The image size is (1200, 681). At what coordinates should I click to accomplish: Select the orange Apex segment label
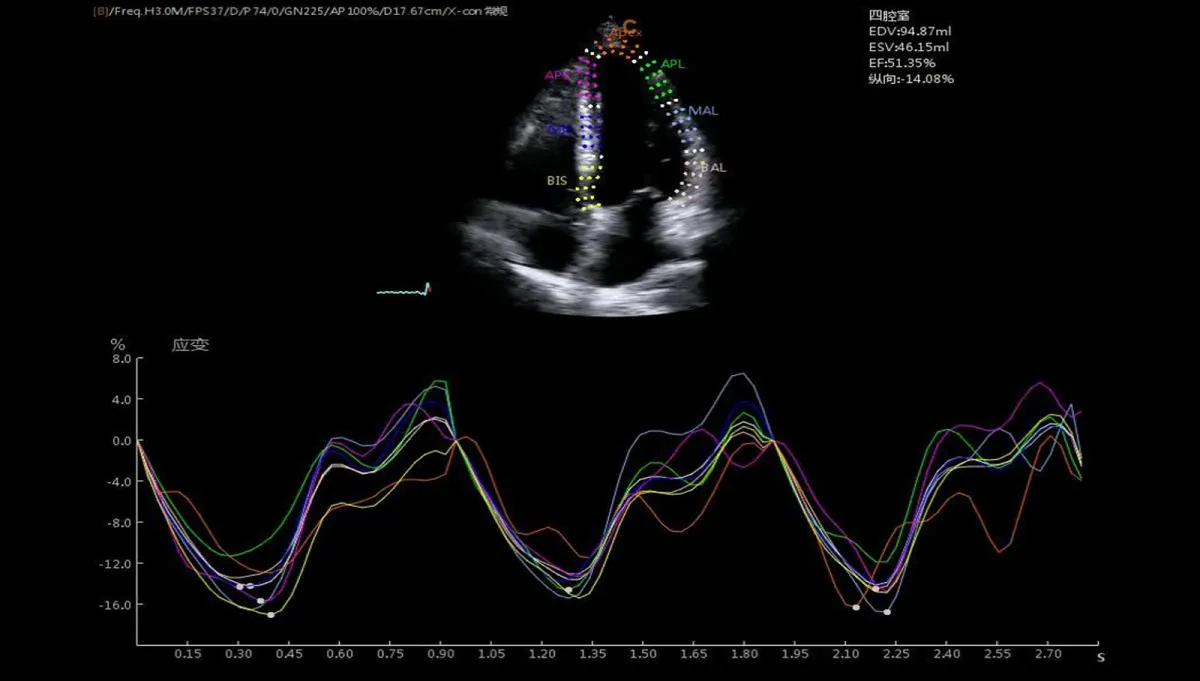click(x=626, y=34)
